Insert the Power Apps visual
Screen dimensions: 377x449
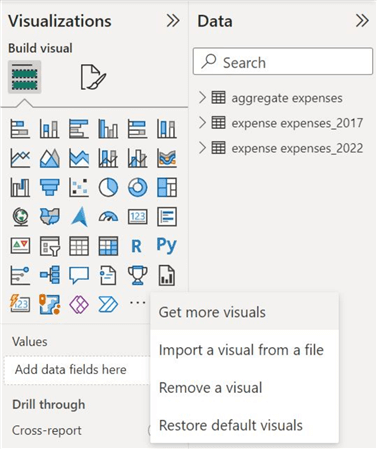pos(79,304)
